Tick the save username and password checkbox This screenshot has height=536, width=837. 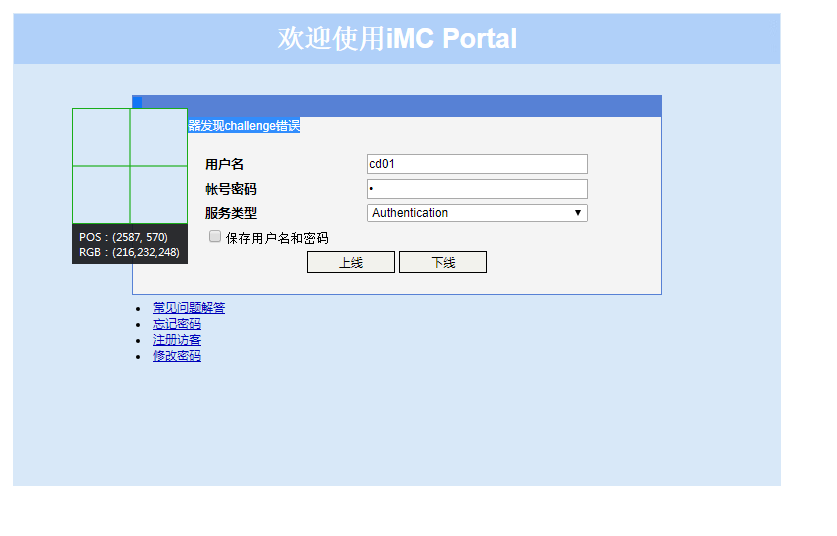click(215, 237)
